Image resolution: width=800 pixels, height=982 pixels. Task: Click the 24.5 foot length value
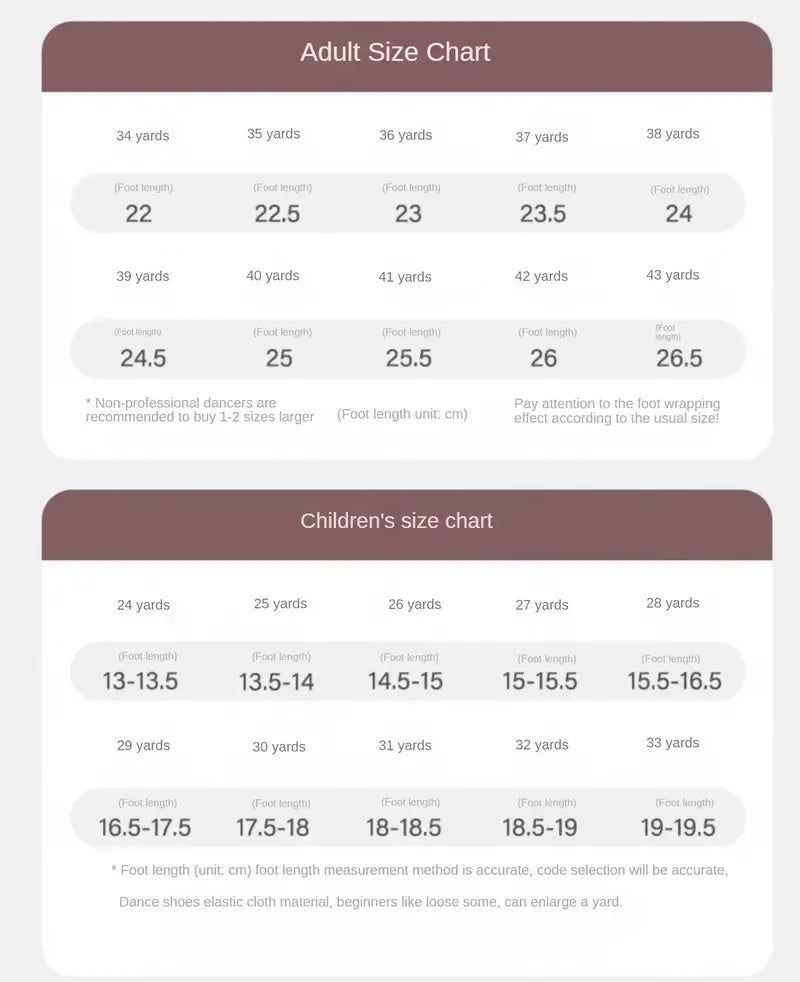click(x=143, y=358)
